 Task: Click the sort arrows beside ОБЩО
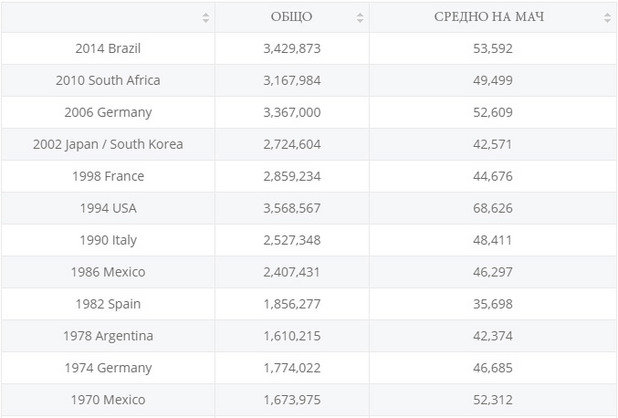[x=360, y=18]
